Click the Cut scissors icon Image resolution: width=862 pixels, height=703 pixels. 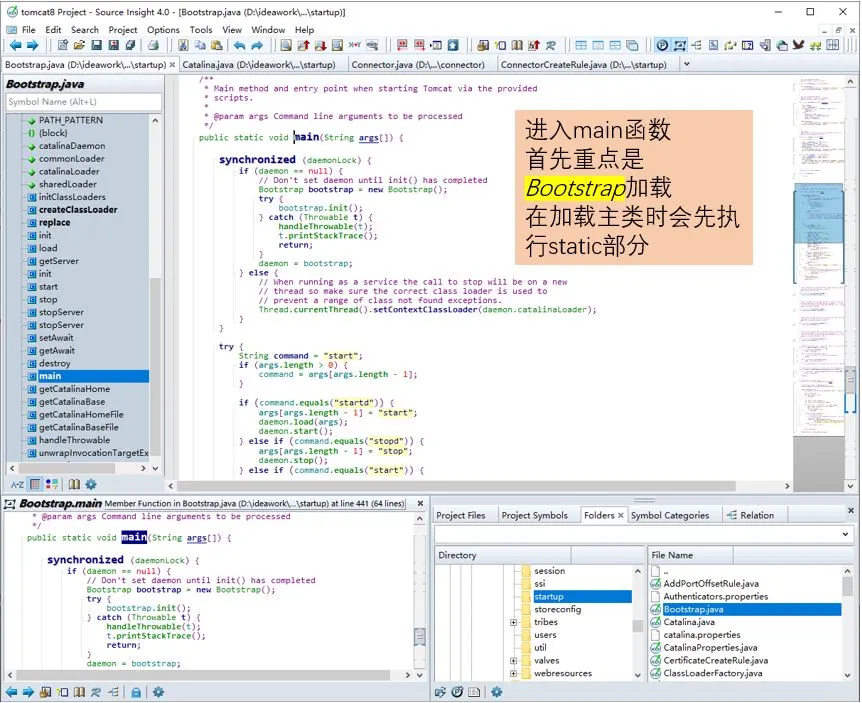pos(183,46)
